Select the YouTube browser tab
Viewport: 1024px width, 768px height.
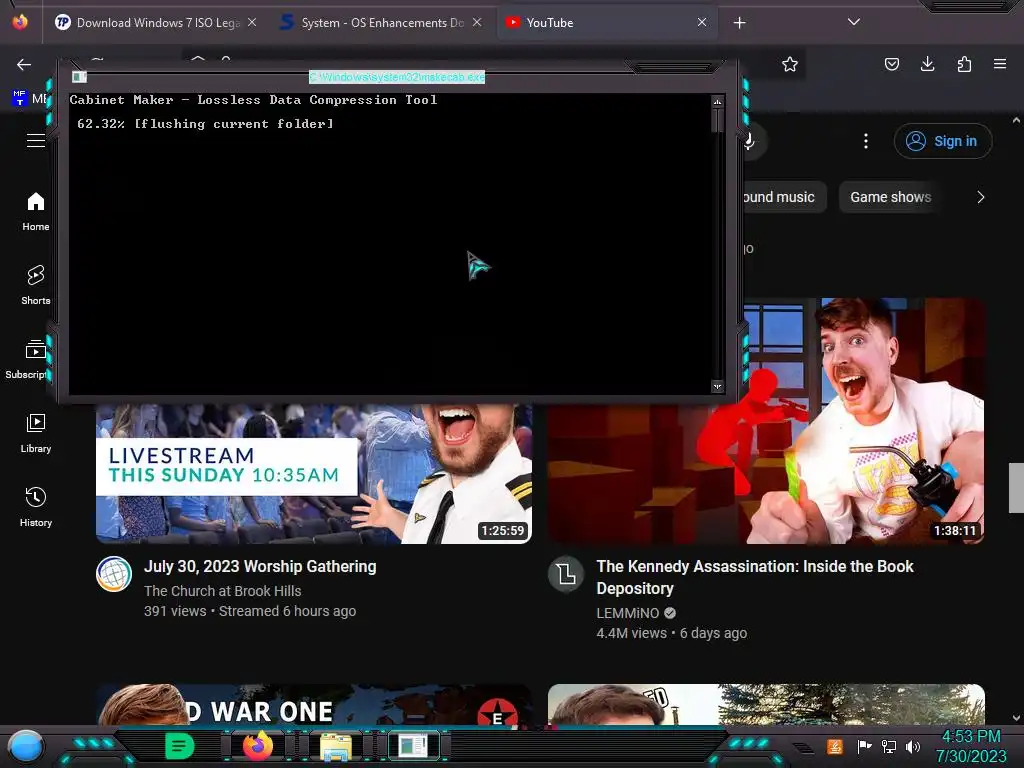[x=606, y=23]
